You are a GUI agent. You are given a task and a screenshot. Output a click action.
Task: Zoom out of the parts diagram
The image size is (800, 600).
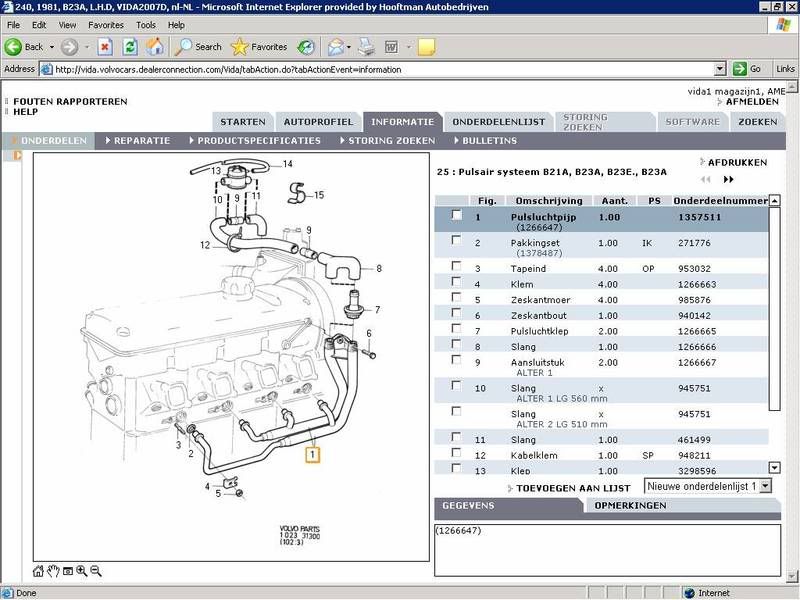pyautogui.click(x=96, y=571)
